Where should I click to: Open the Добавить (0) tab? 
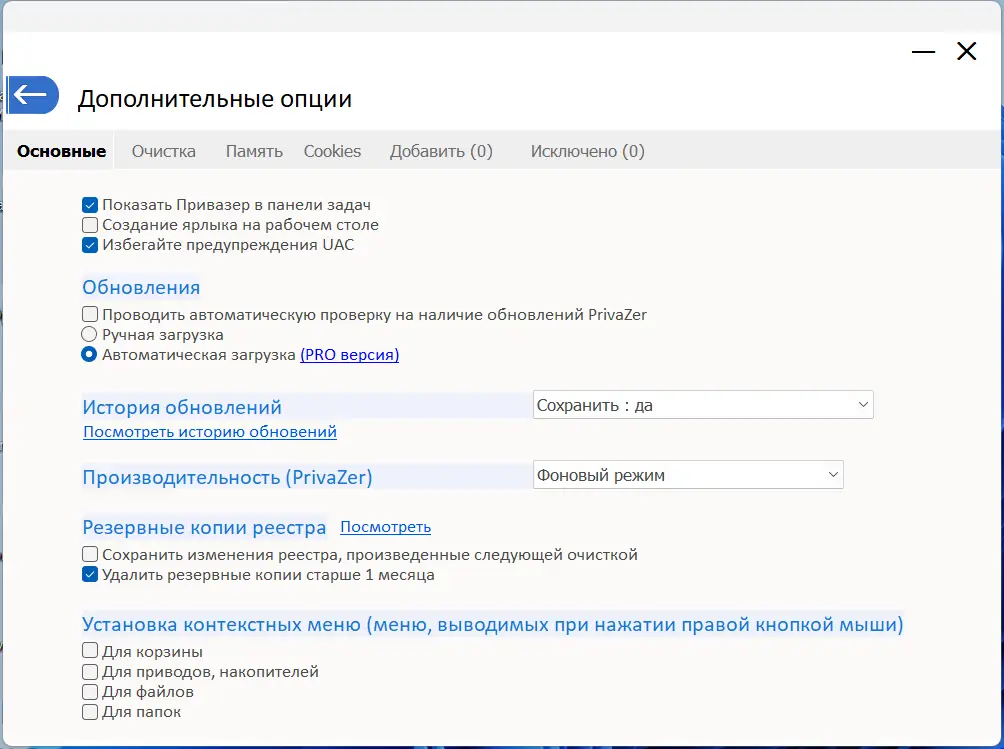(x=441, y=152)
